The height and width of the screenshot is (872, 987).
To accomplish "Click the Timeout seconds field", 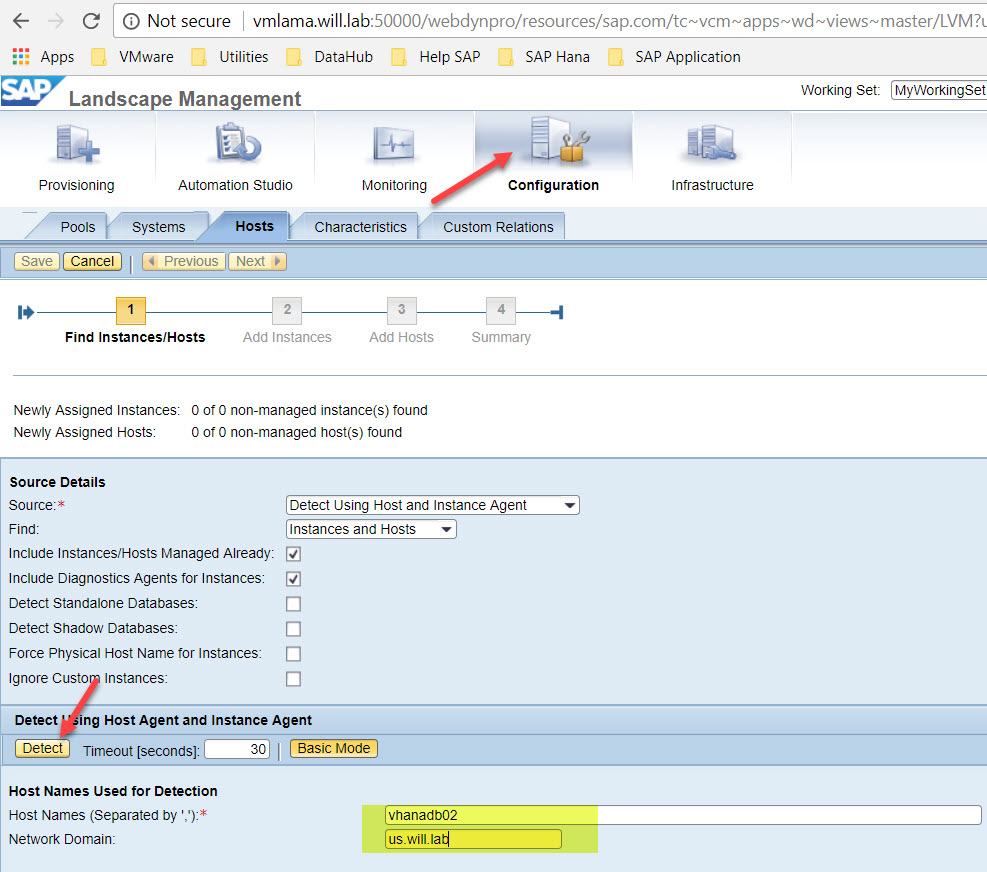I will tap(237, 749).
